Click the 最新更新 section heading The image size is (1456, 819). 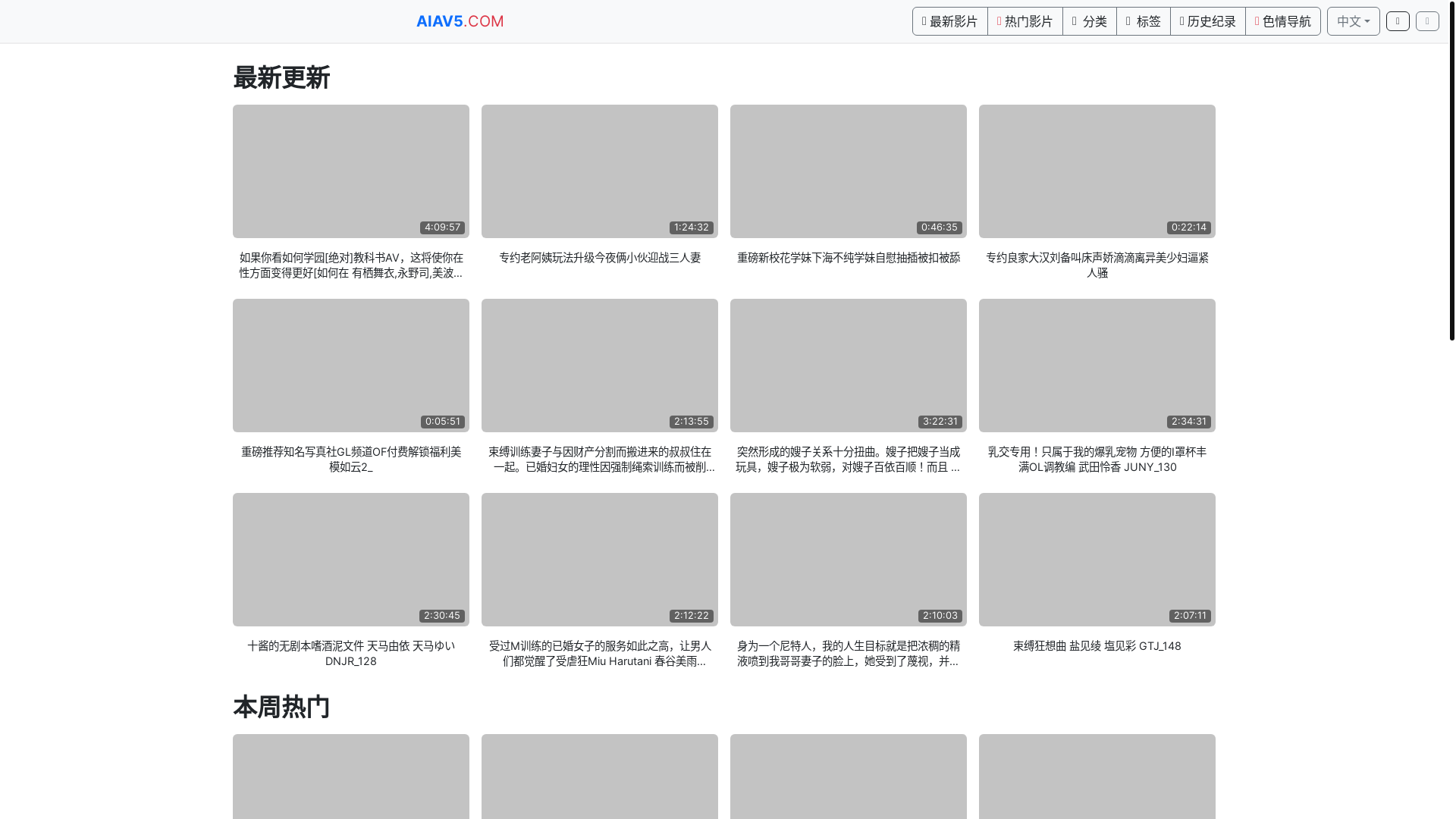(x=281, y=77)
